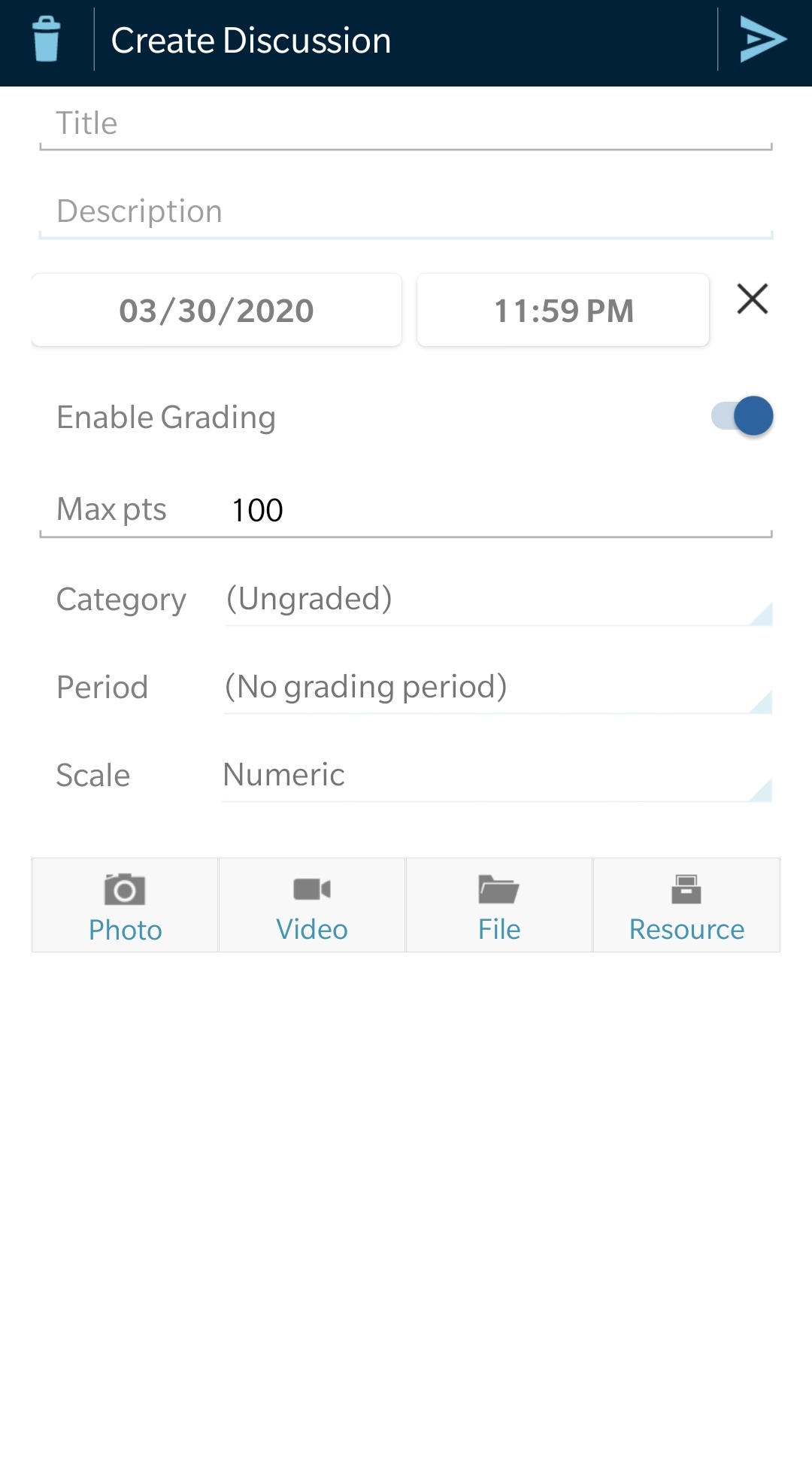The width and height of the screenshot is (812, 1473).
Task: Expand the Period grading period dropdown
Action: [498, 688]
